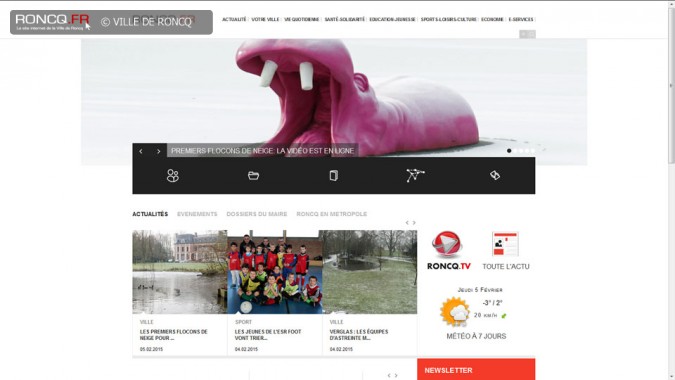Go to next news cards page
This screenshot has width=675, height=380.
(x=414, y=222)
